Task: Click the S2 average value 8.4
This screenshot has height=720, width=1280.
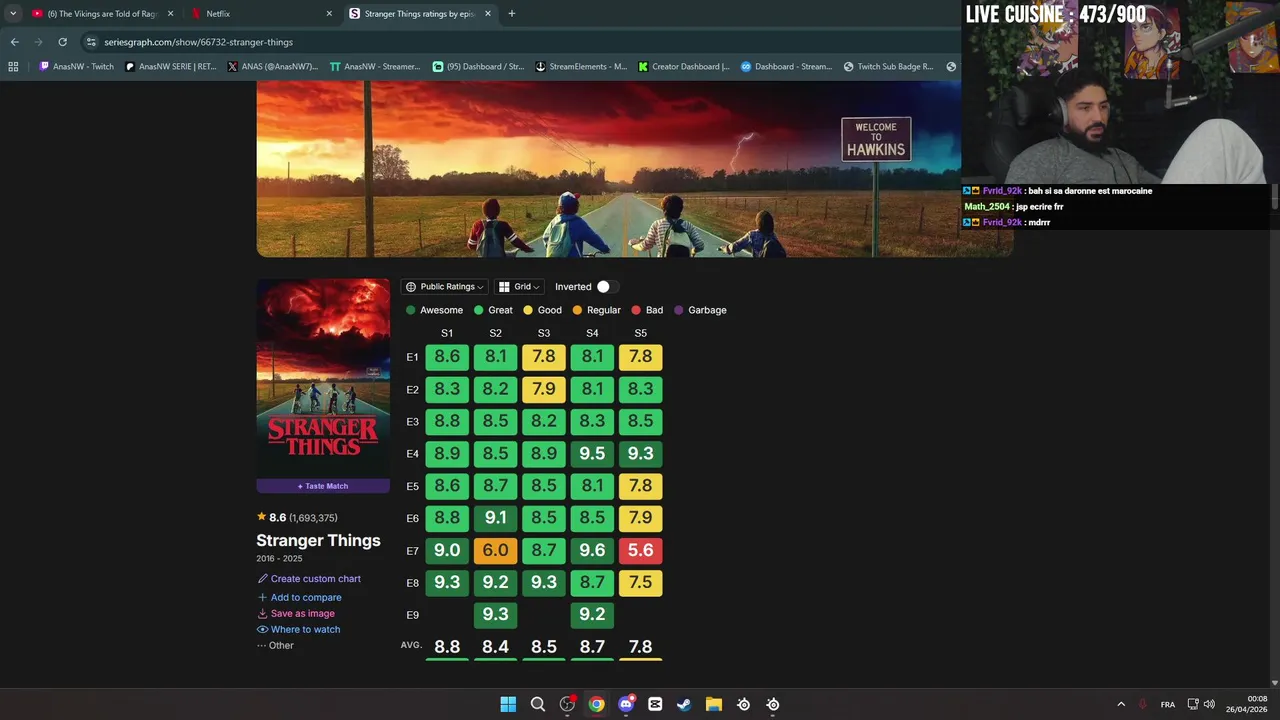Action: (x=495, y=647)
